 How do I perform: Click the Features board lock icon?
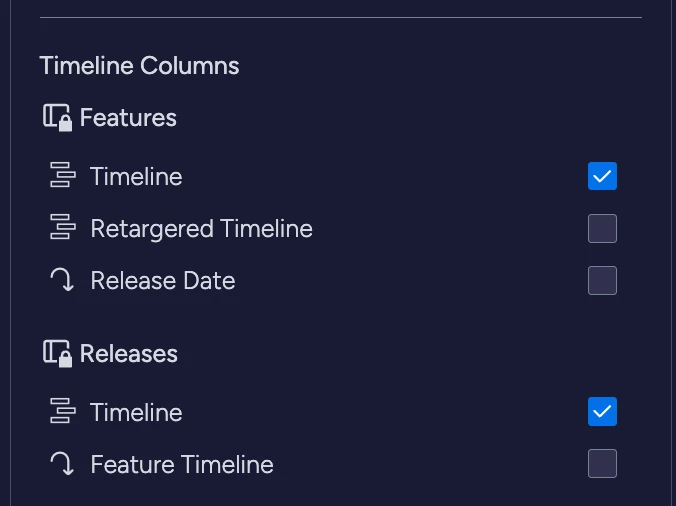[57, 118]
